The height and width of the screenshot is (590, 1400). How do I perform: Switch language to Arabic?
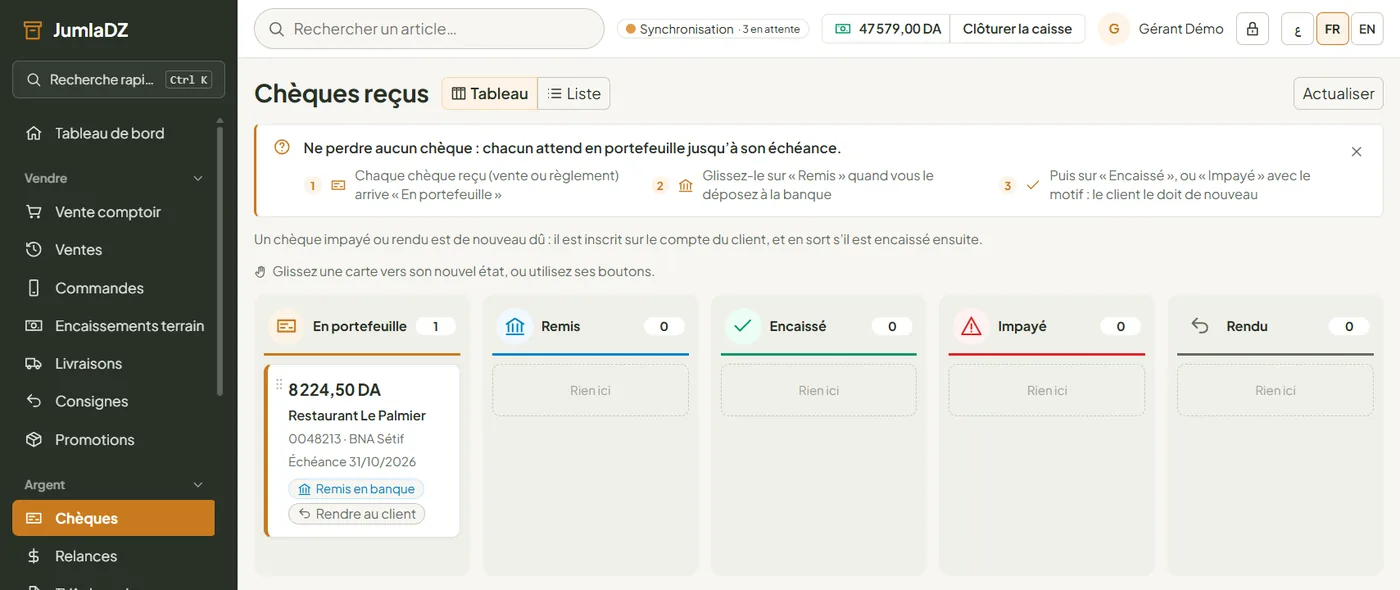click(x=1297, y=29)
